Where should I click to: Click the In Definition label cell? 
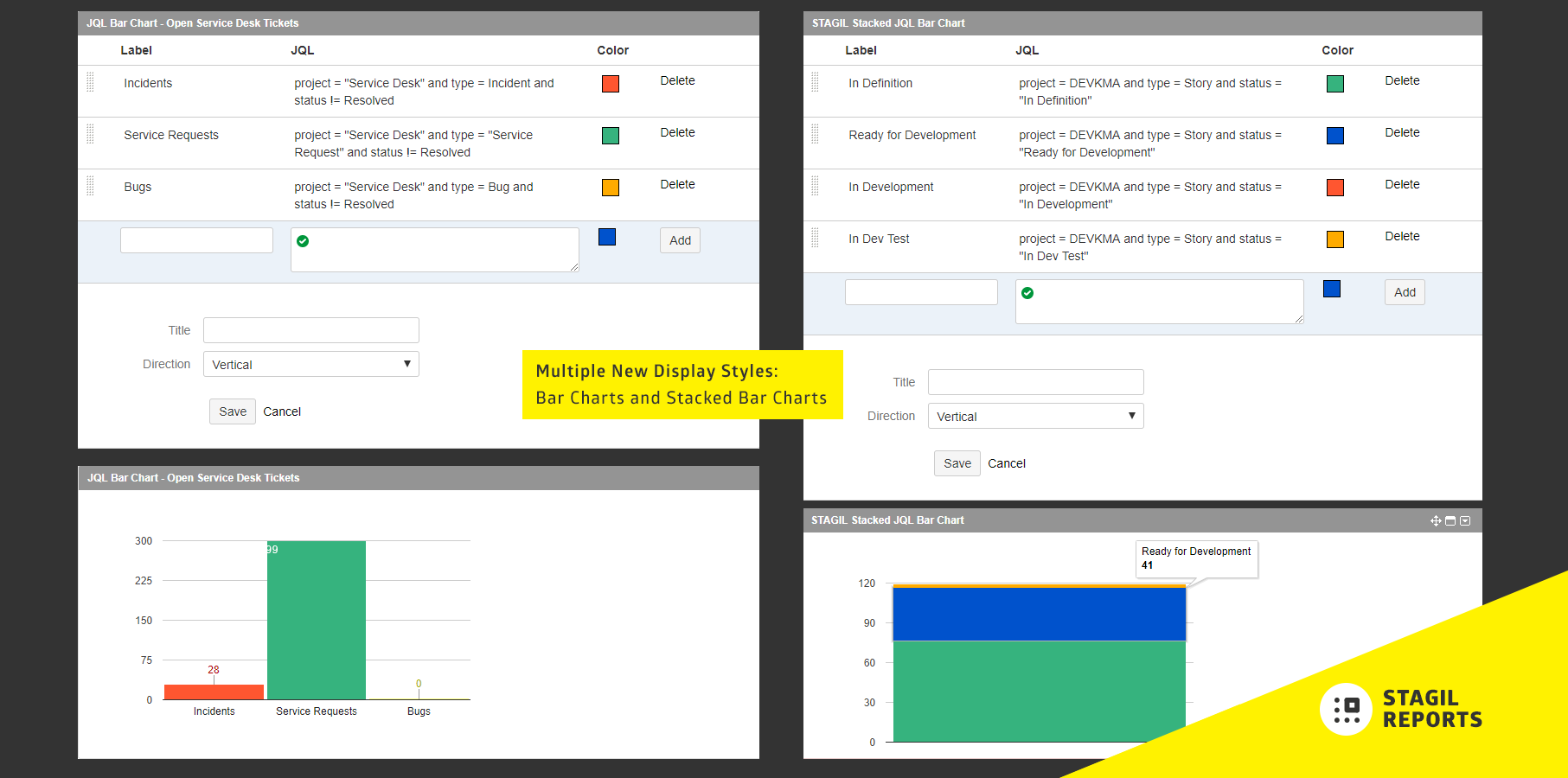pos(880,83)
